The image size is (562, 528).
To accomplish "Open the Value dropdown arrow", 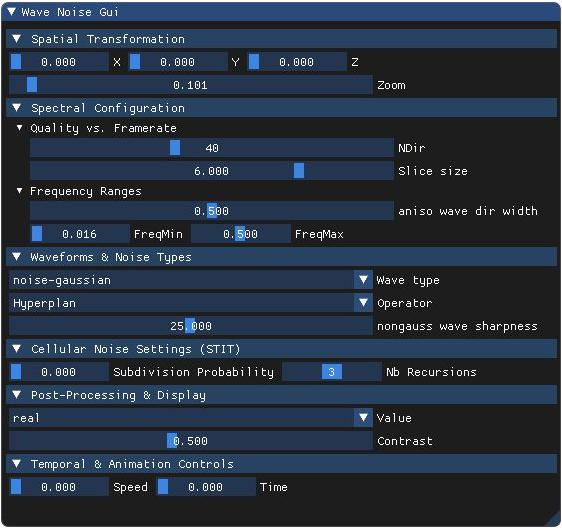I will click(x=363, y=418).
